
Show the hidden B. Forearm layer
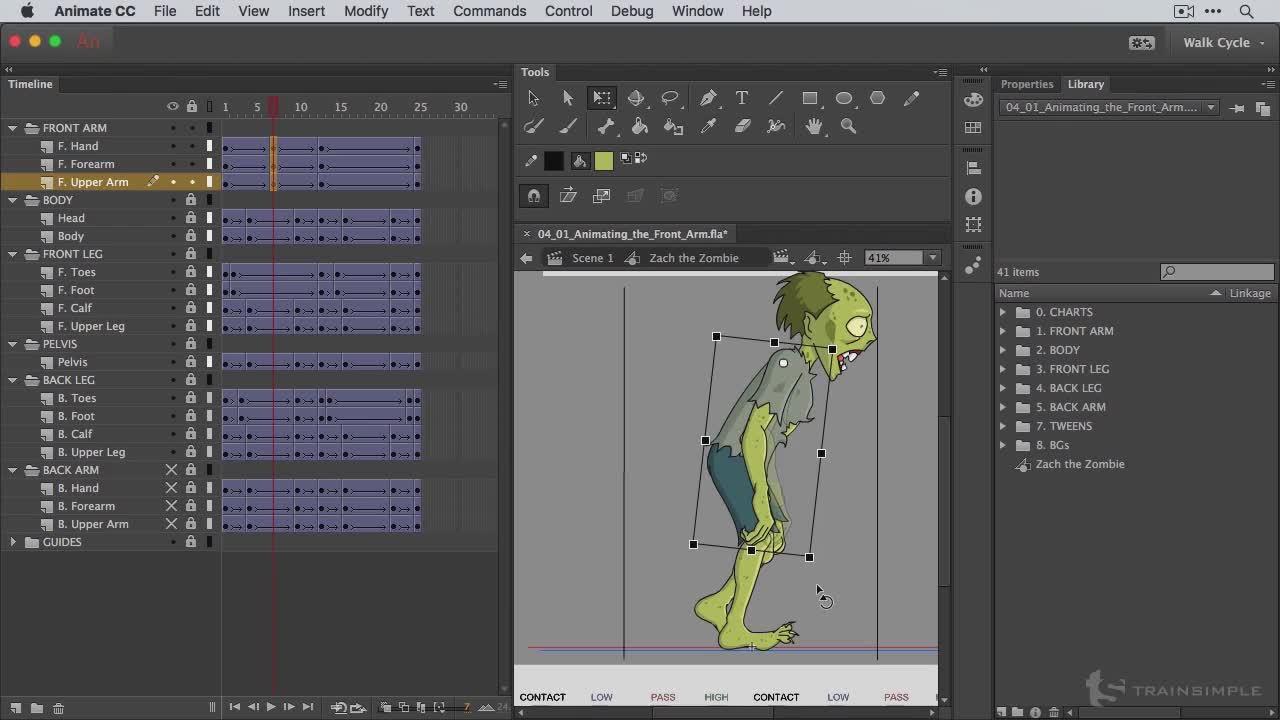pyautogui.click(x=171, y=506)
